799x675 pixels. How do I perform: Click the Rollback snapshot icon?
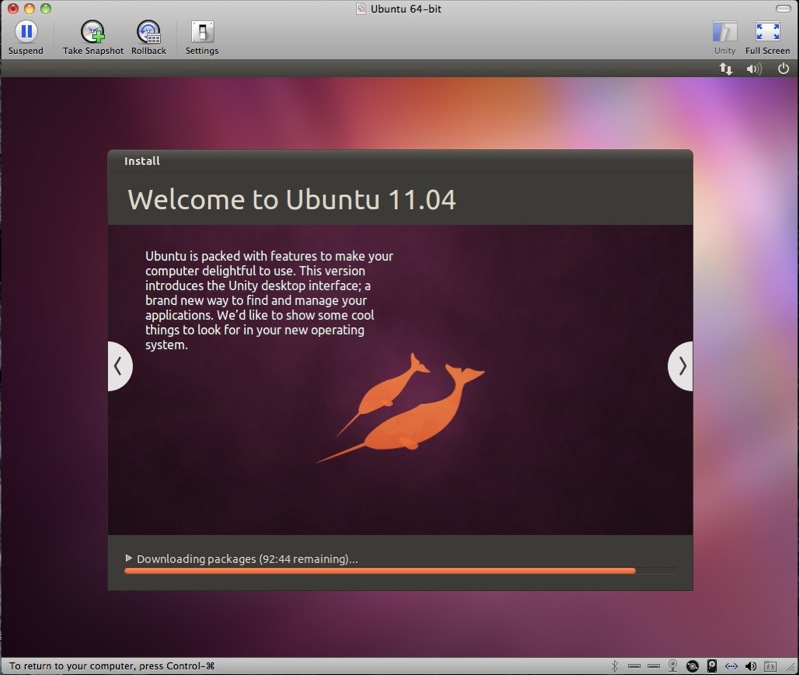[148, 33]
